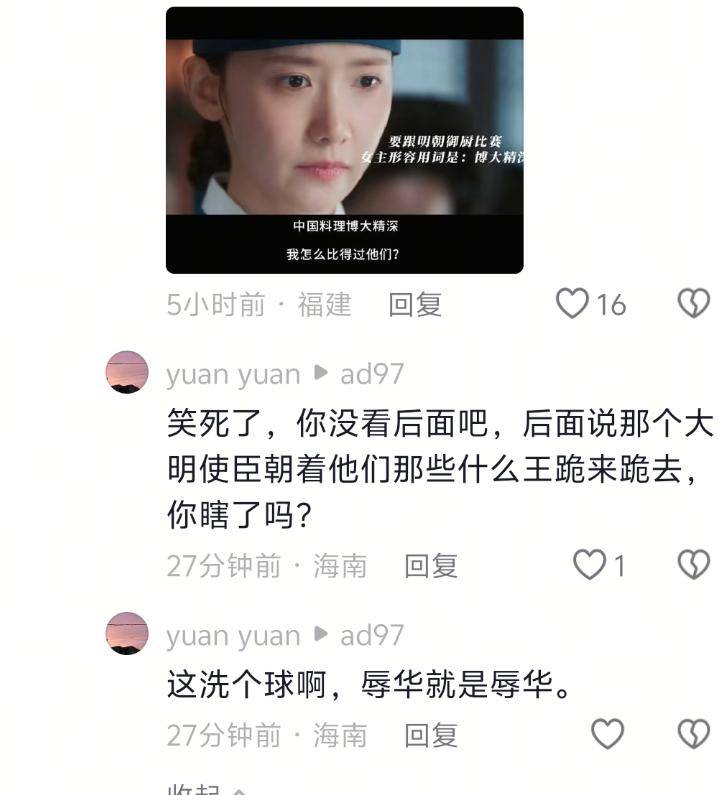The width and height of the screenshot is (718, 795).
Task: Dislike the image comment from 福建
Action: (694, 303)
